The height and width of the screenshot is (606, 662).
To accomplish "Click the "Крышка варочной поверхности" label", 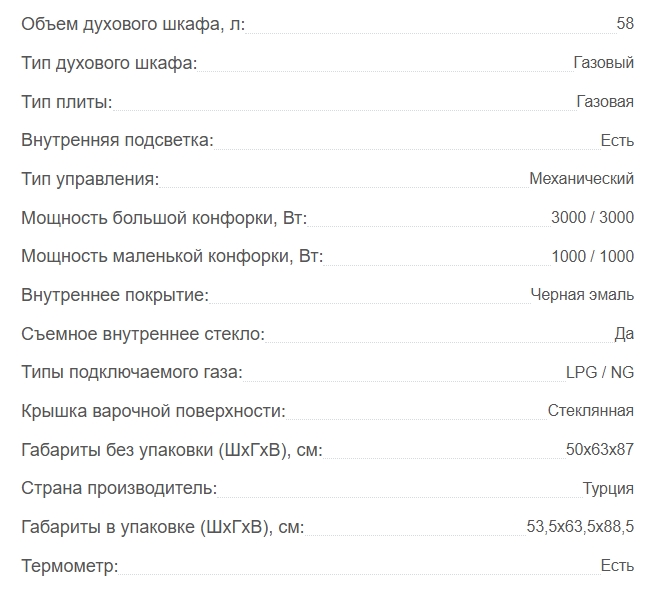I will coord(153,411).
